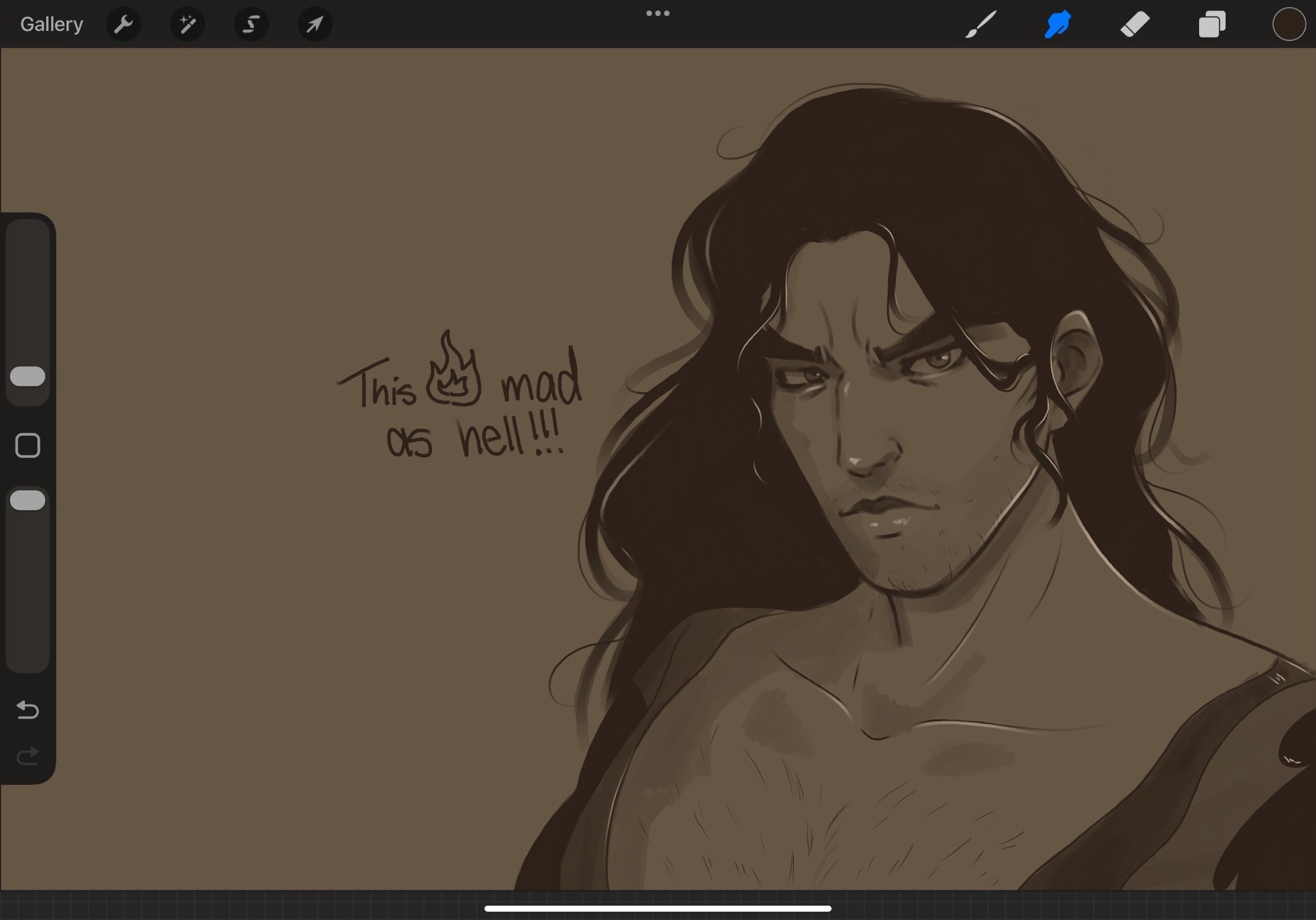
Task: Open the active color picker circle
Action: click(1288, 24)
